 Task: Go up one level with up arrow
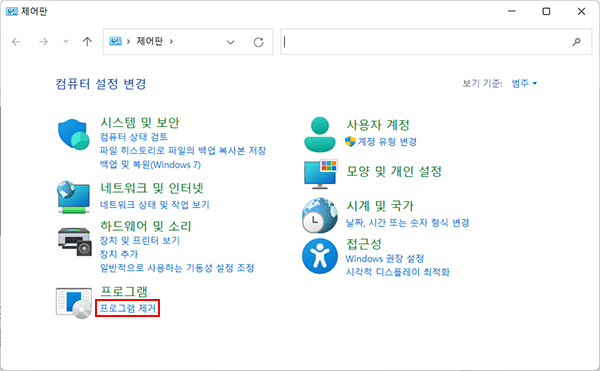87,41
